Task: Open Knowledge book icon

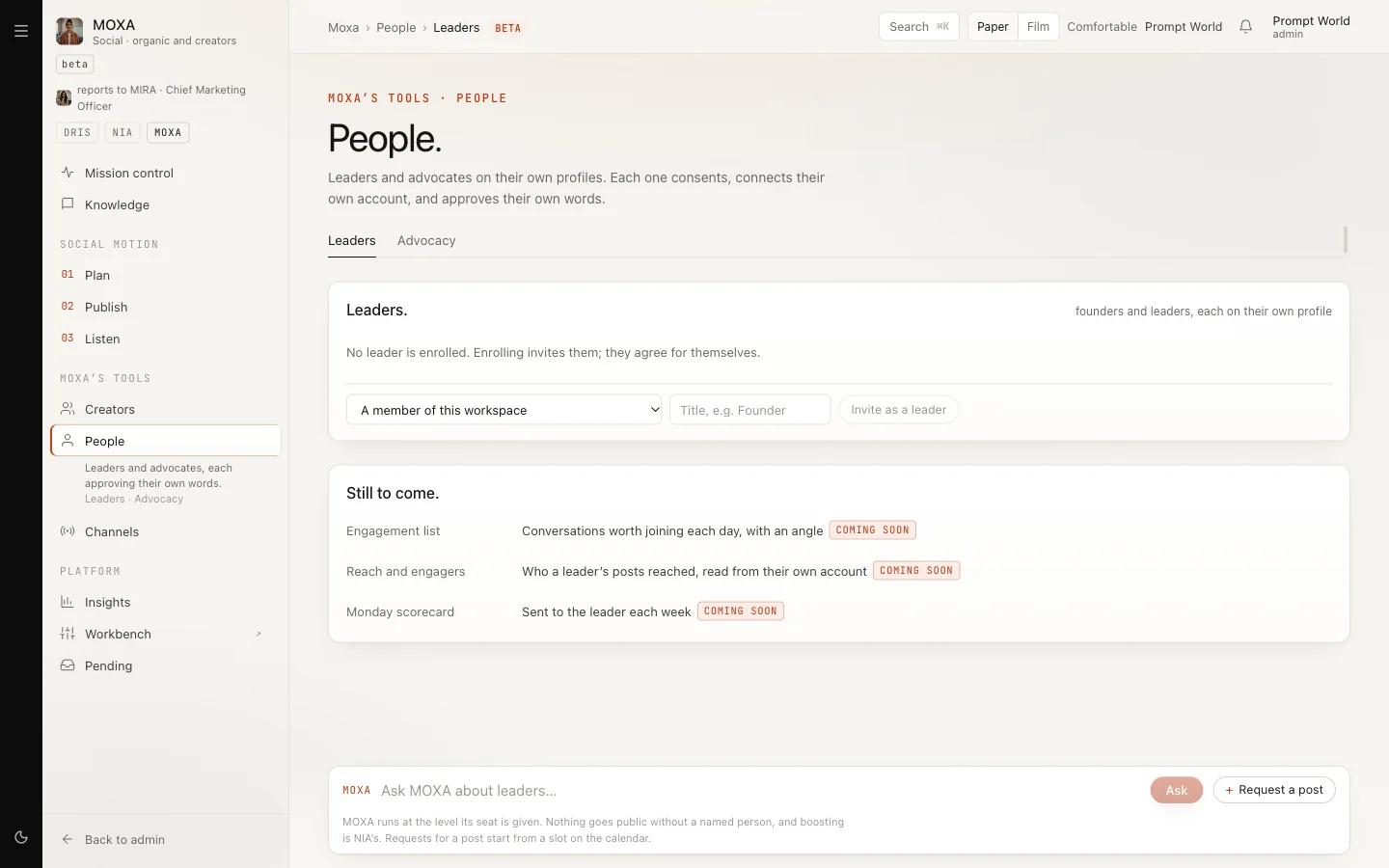Action: pyautogui.click(x=68, y=204)
